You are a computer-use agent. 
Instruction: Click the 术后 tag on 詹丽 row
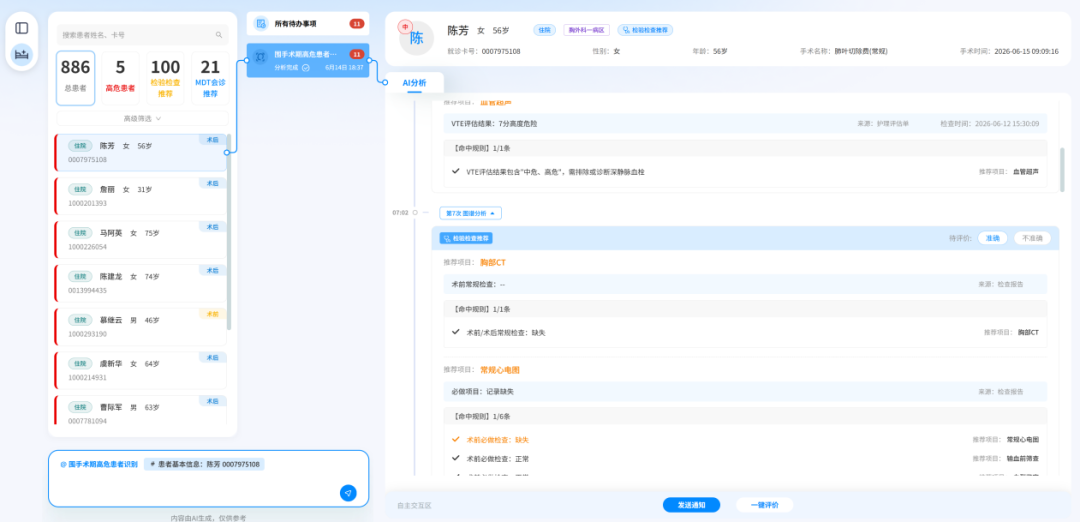213,183
